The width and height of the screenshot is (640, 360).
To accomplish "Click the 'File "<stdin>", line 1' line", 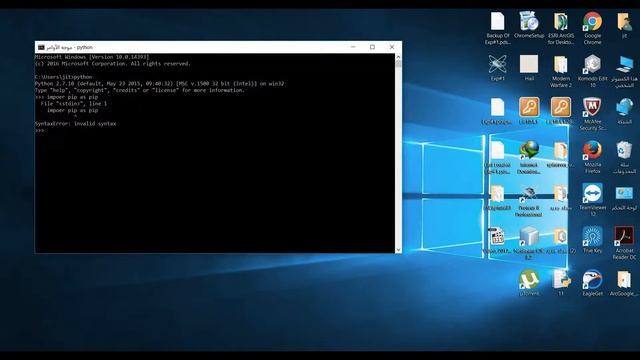I will pyautogui.click(x=73, y=103).
